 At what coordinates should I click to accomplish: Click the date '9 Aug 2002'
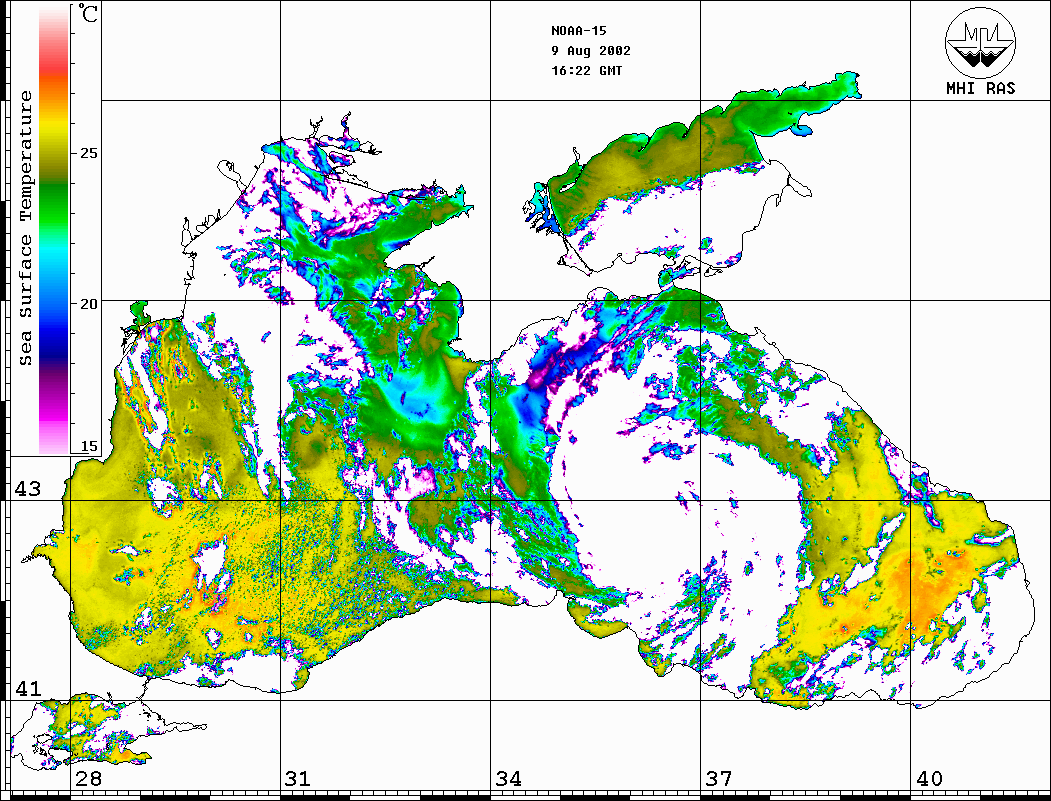point(591,51)
